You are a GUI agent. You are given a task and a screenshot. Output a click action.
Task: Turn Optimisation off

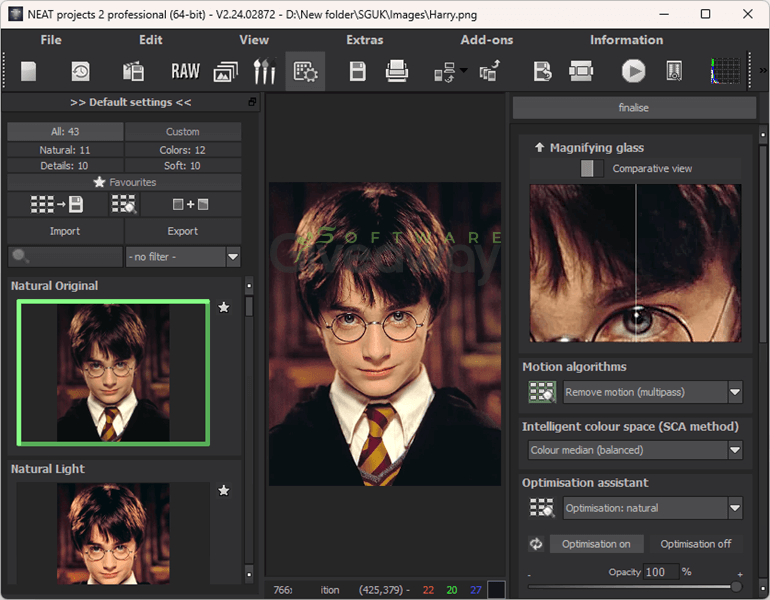[x=695, y=544]
